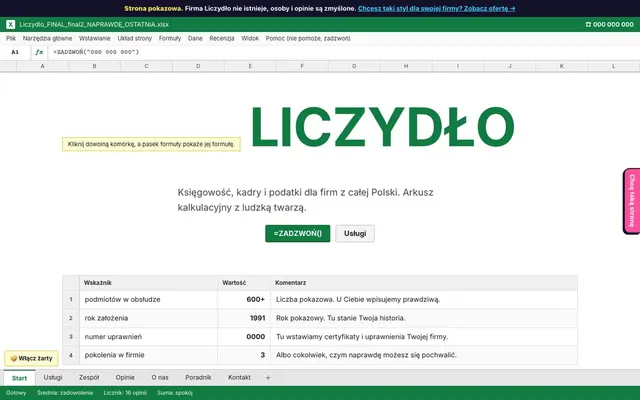The height and width of the screenshot is (400, 640).
Task: Click the value cell '600+'
Action: 244,300
